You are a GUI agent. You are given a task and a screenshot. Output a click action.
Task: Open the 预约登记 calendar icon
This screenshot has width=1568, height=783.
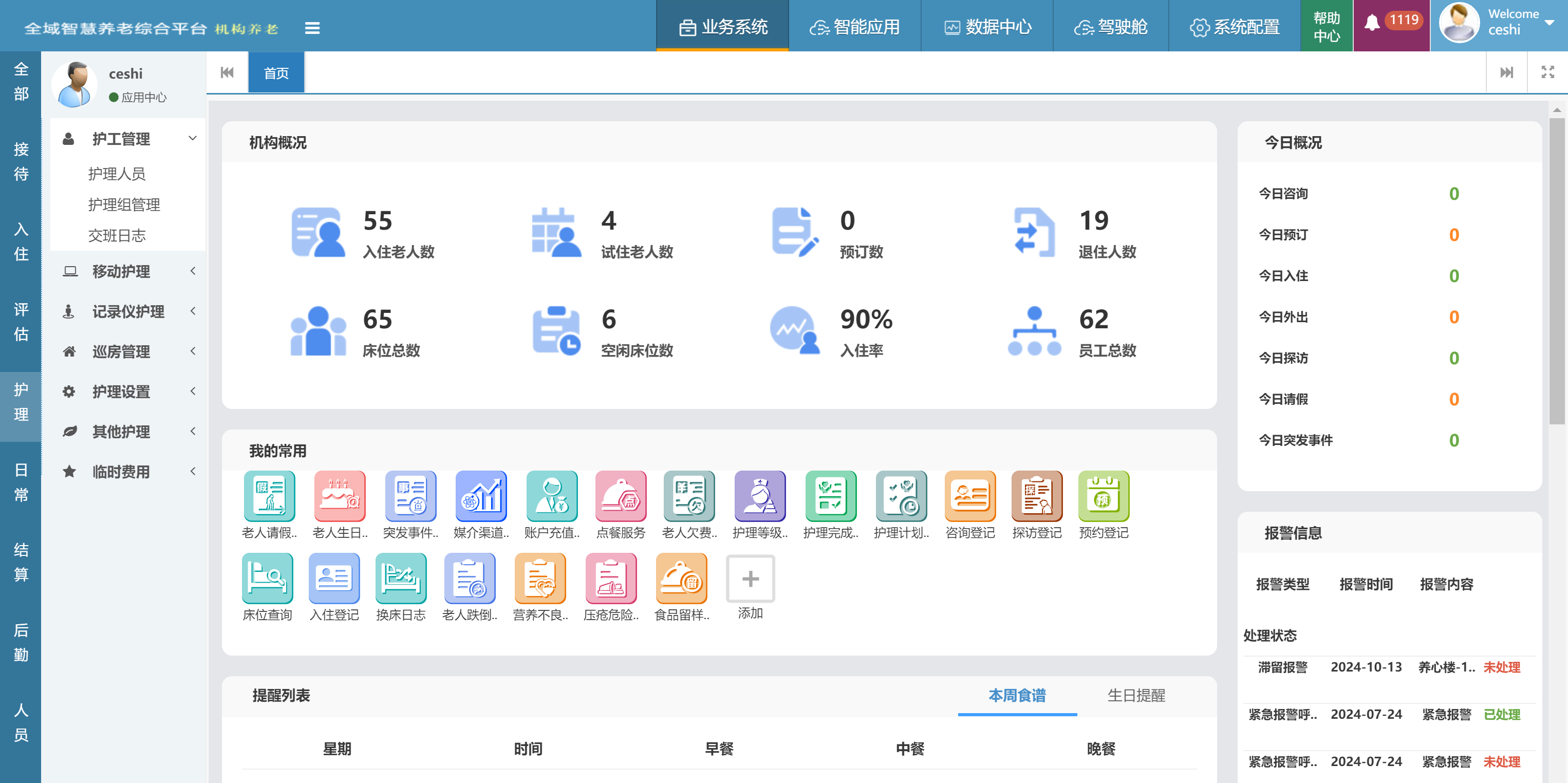(1104, 496)
